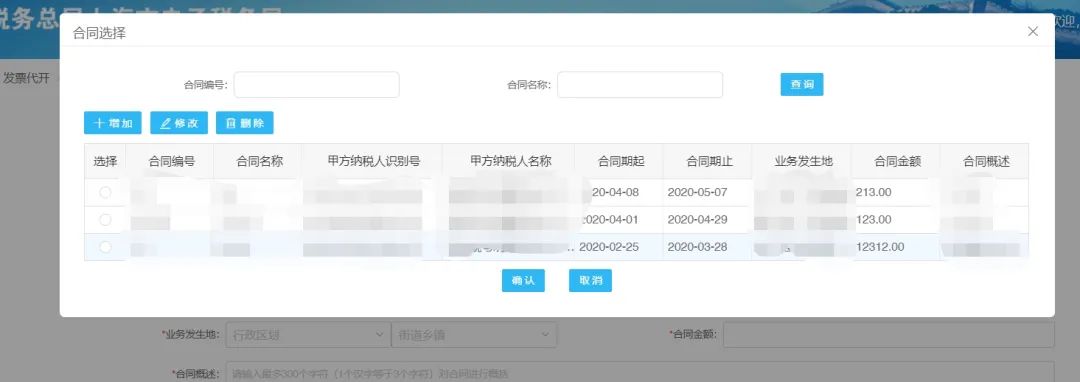Image resolution: width=1080 pixels, height=382 pixels.
Task: Click the 增加 add button
Action: coord(113,123)
